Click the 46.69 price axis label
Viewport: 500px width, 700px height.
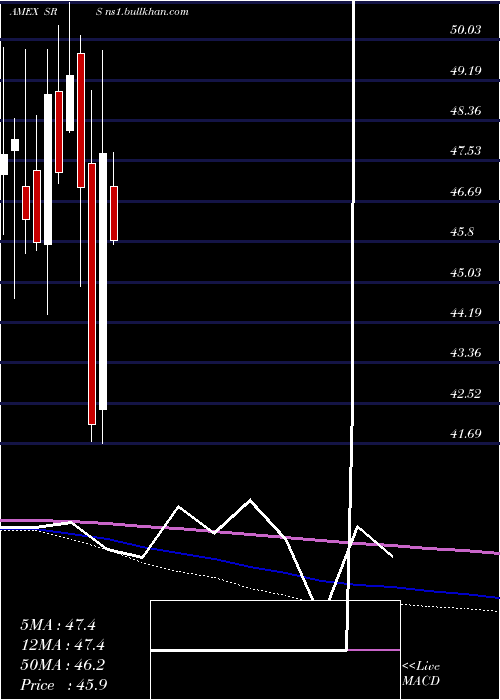click(x=466, y=192)
